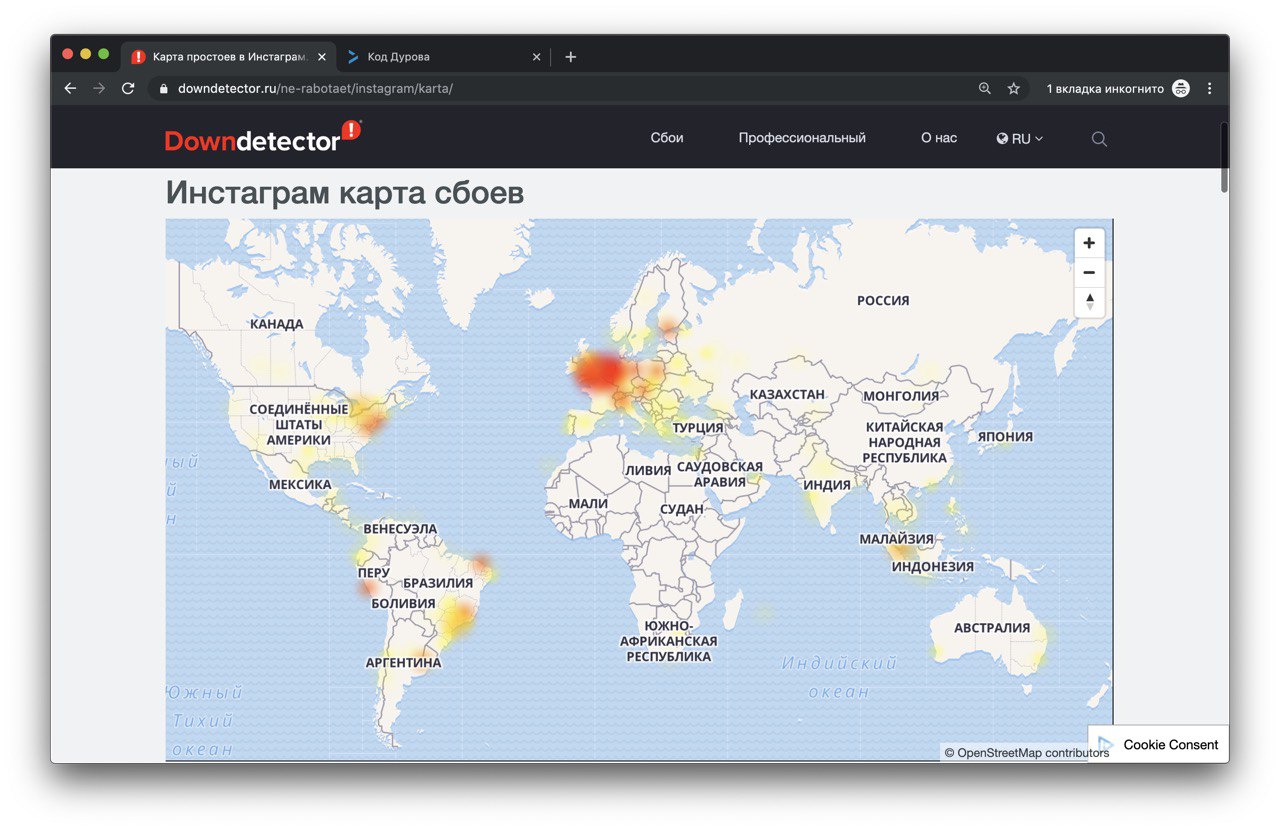The width and height of the screenshot is (1280, 830).
Task: Click the ЛИВИЯ label on map
Action: click(648, 470)
